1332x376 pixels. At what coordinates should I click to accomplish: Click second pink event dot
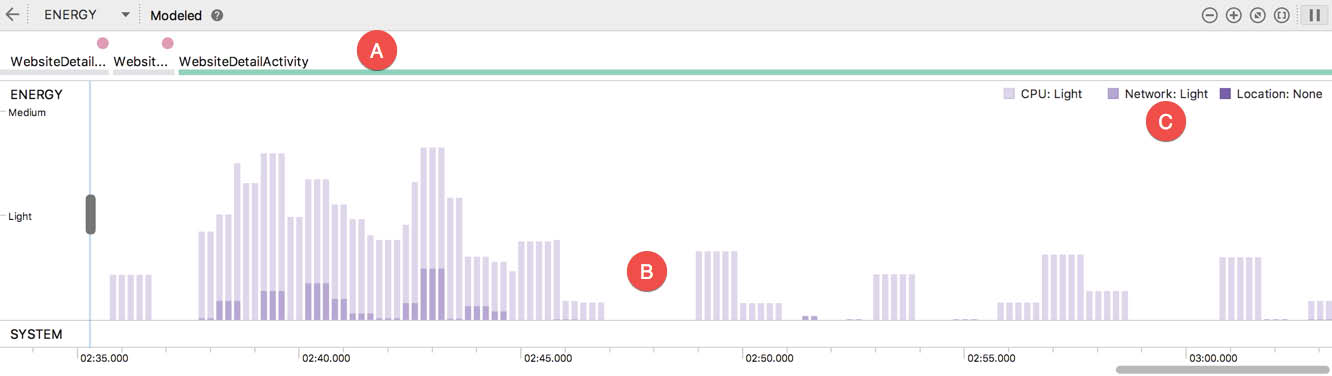point(167,43)
